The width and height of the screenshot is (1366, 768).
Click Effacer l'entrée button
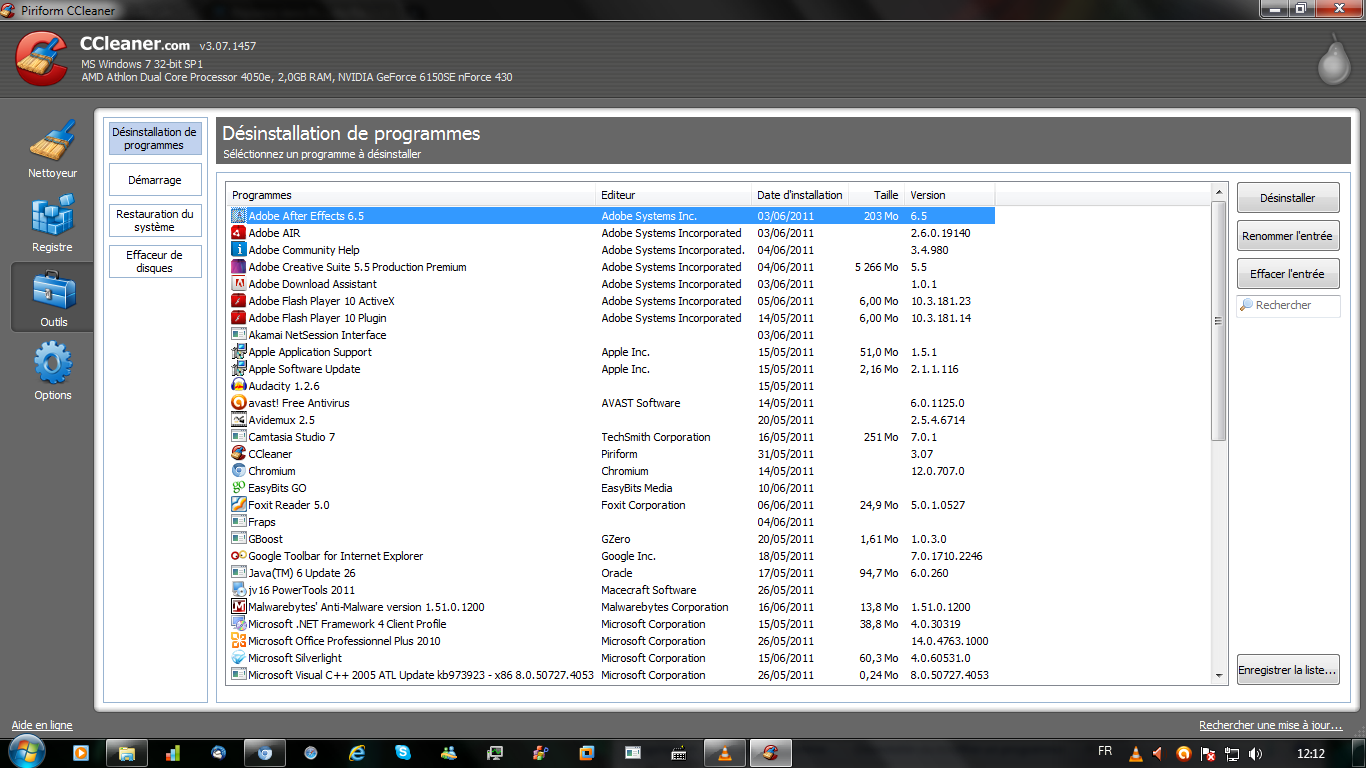pyautogui.click(x=1288, y=274)
